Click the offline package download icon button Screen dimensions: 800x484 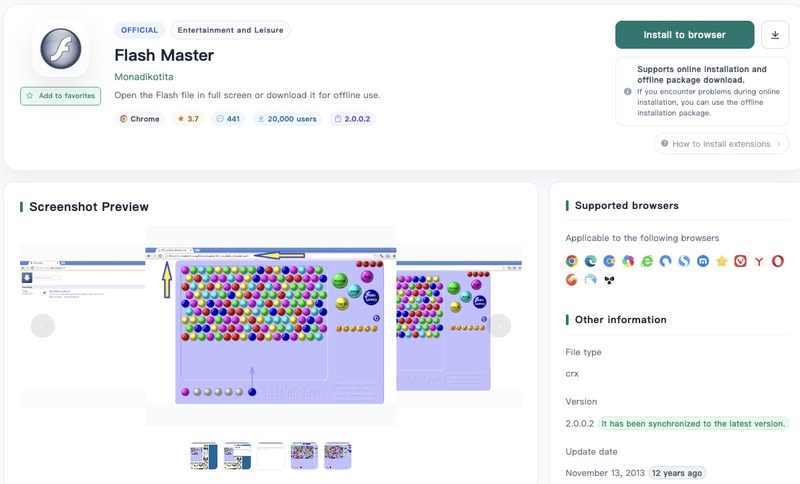pos(775,35)
